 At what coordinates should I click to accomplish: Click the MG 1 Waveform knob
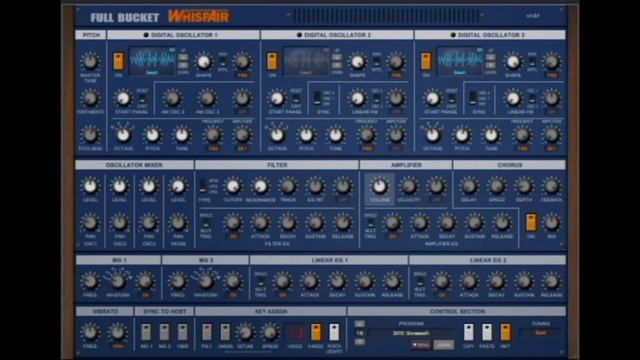[118, 281]
